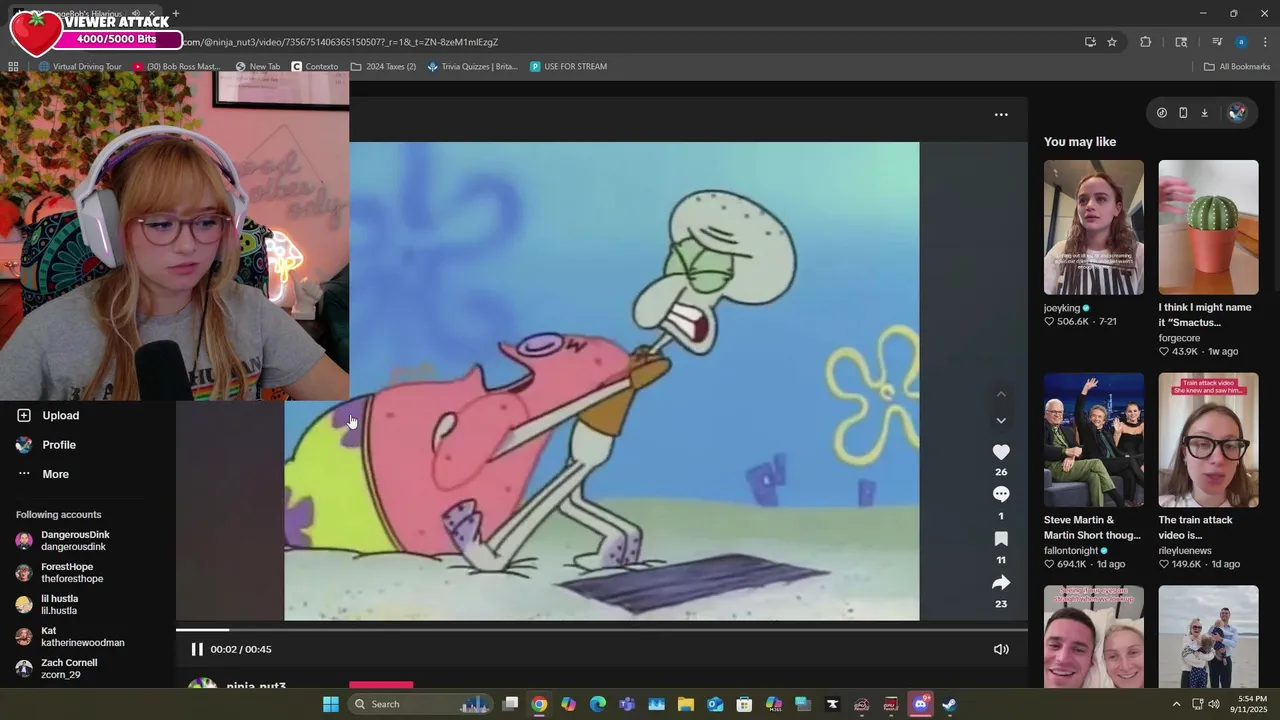This screenshot has height=720, width=1280.
Task: Go to the previous video with up chevron
Action: tap(1001, 394)
